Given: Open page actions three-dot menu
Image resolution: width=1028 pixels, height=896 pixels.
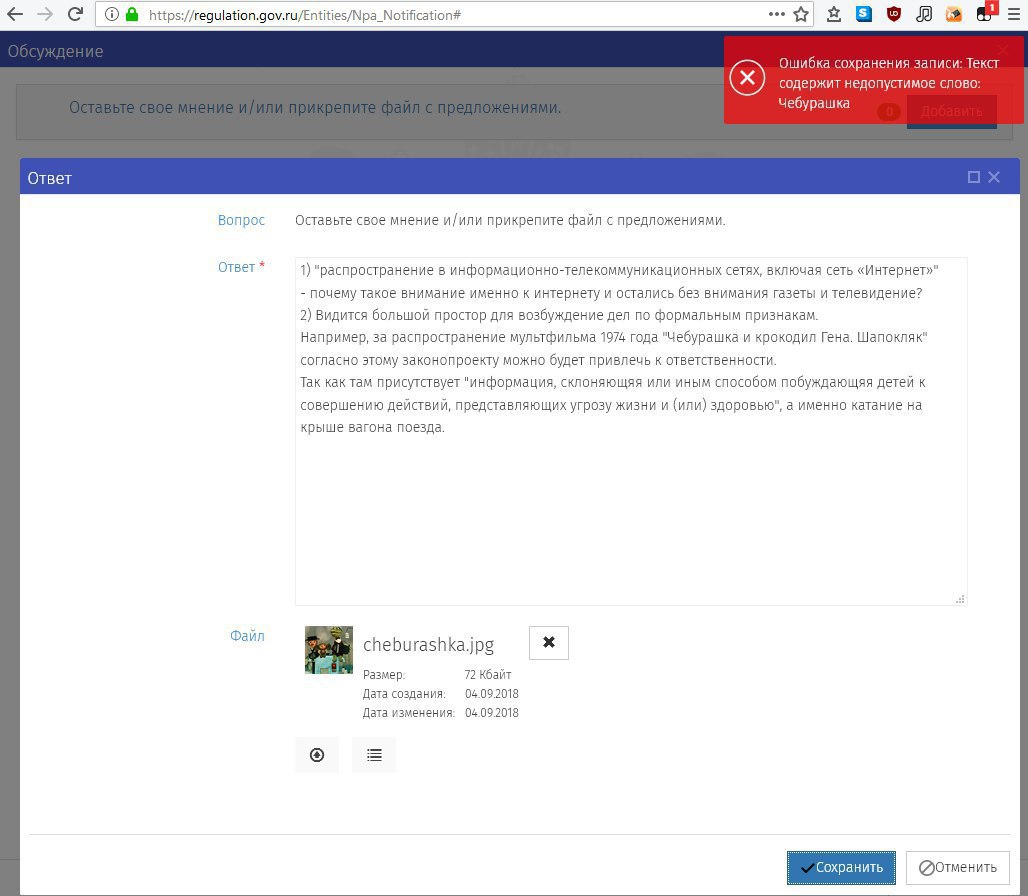Looking at the screenshot, I should [x=777, y=14].
